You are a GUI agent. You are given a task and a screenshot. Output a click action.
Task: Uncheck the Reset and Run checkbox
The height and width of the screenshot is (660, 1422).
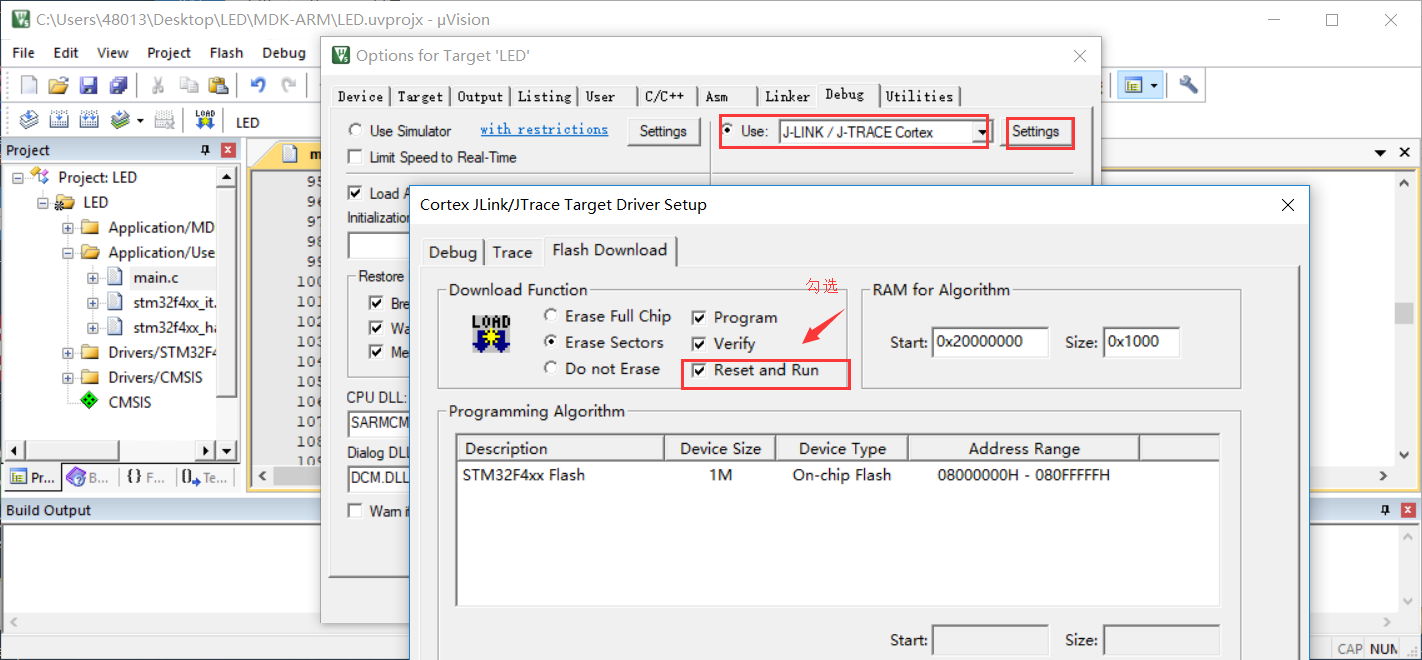tap(699, 370)
